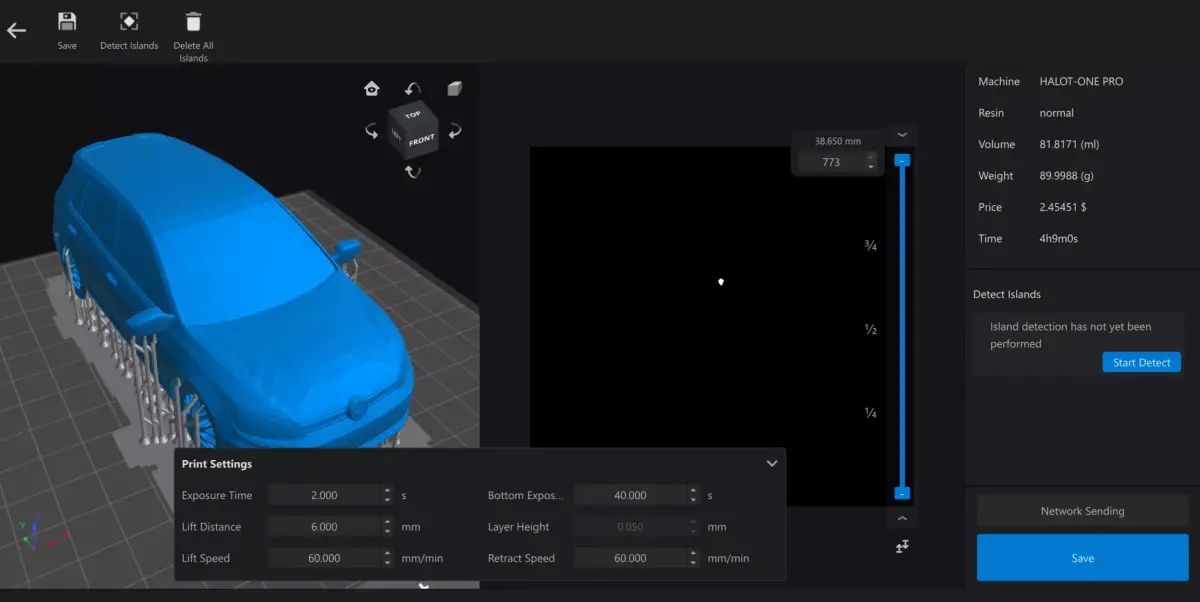This screenshot has height=602, width=1200.
Task: Rotate view using arrow left of cube
Action: 371,131
